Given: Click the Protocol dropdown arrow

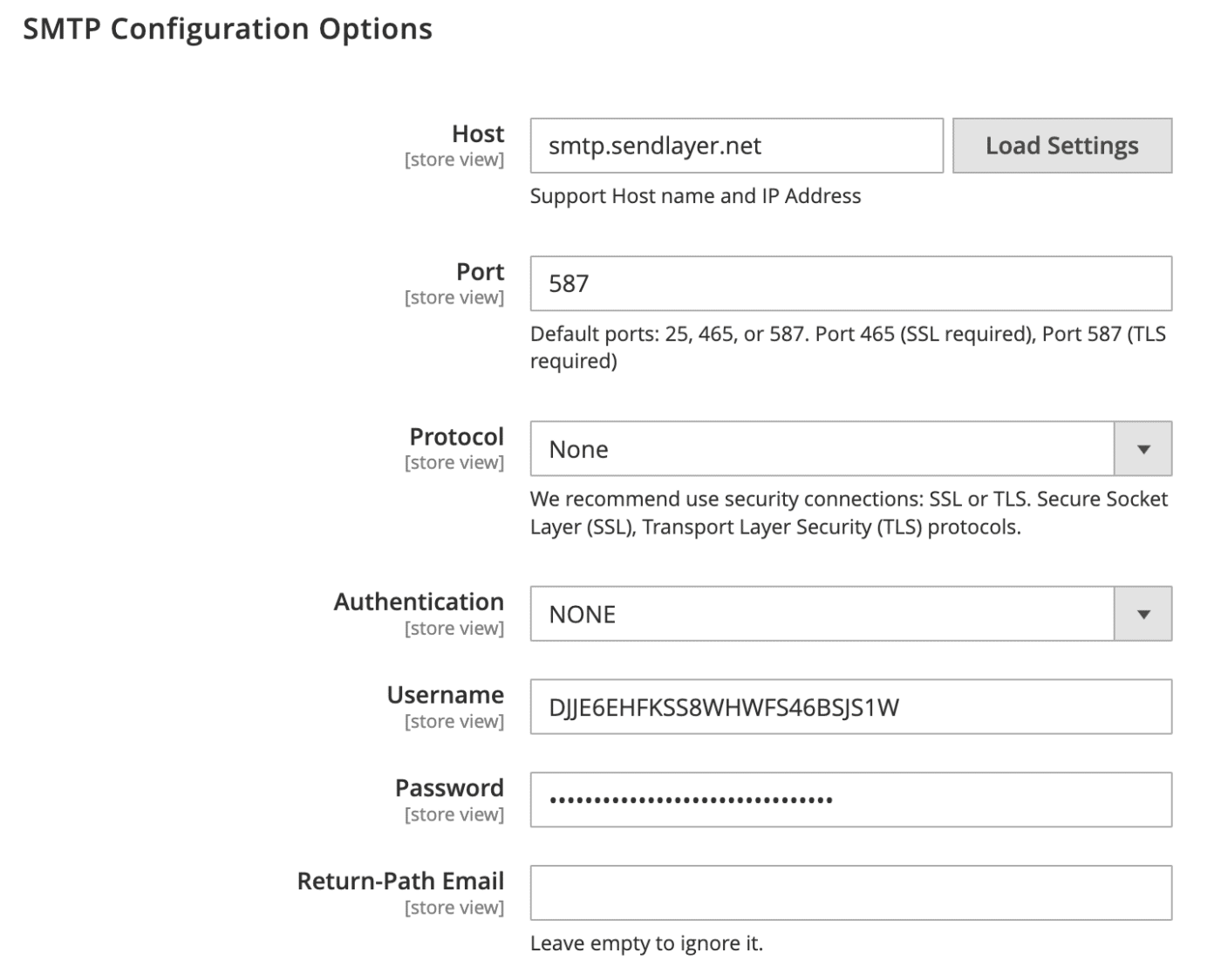Looking at the screenshot, I should coord(1143,449).
